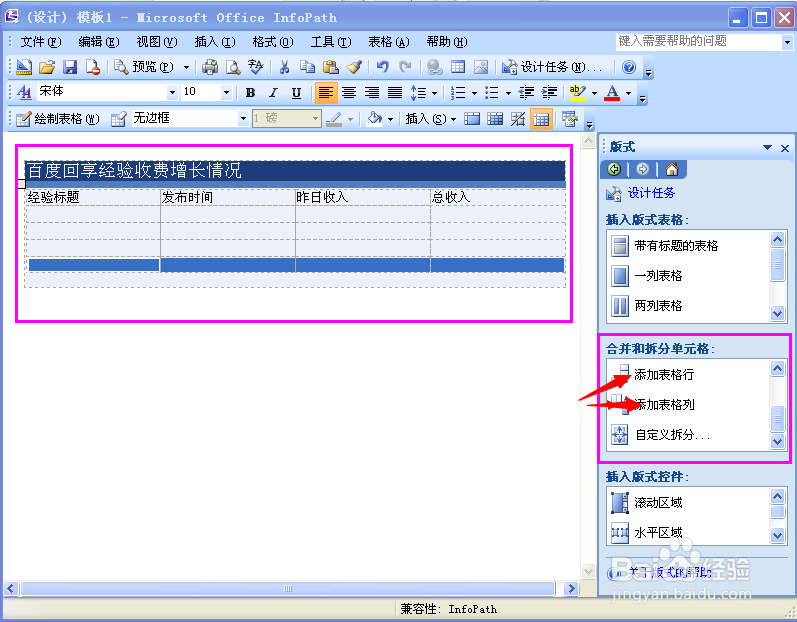
Task: Choose 自定义拆分... option
Action: pos(672,434)
